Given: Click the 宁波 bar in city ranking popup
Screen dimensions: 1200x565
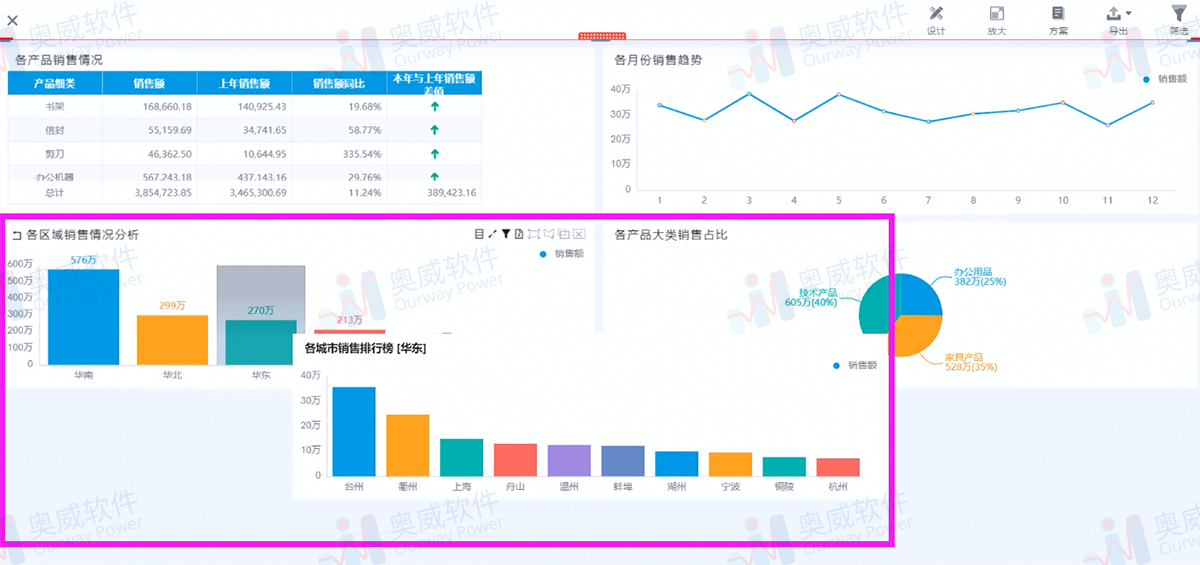Looking at the screenshot, I should (731, 464).
